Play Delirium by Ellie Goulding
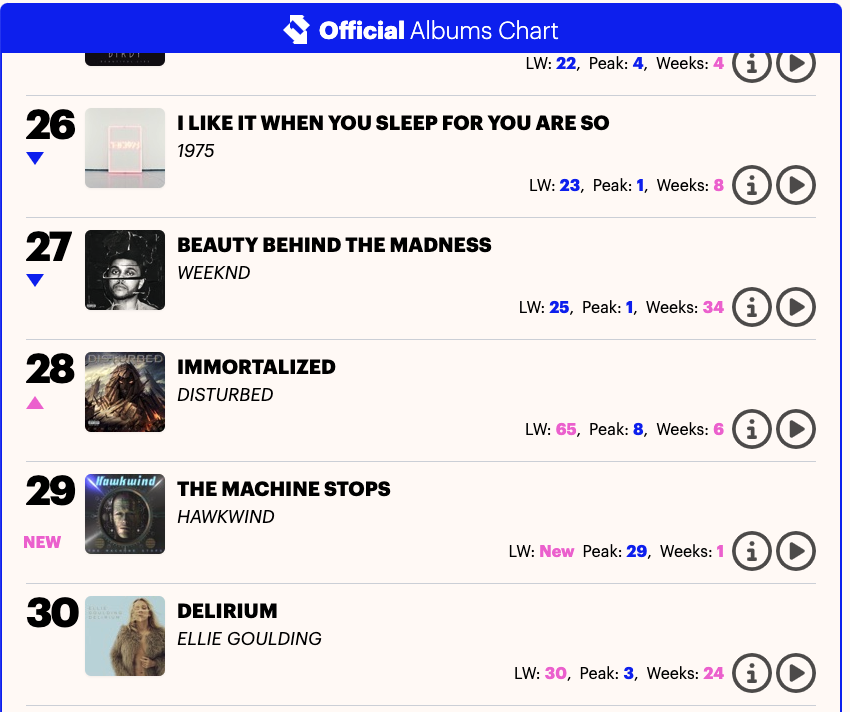This screenshot has height=712, width=850. click(x=796, y=673)
